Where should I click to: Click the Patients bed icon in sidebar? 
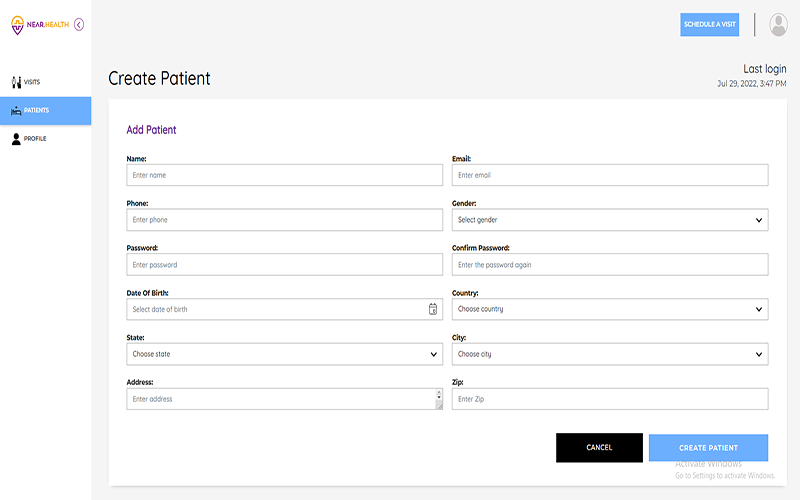click(x=16, y=110)
